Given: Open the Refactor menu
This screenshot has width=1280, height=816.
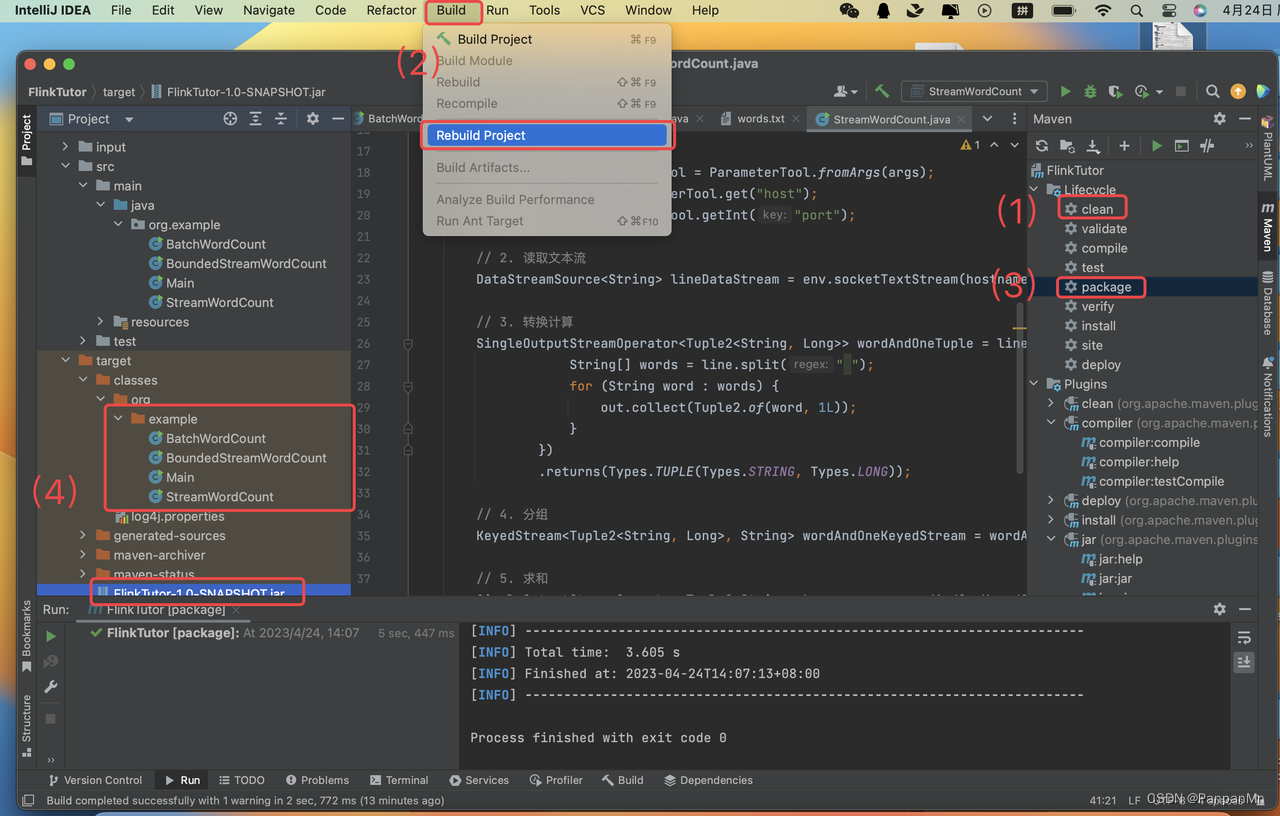Looking at the screenshot, I should point(391,10).
